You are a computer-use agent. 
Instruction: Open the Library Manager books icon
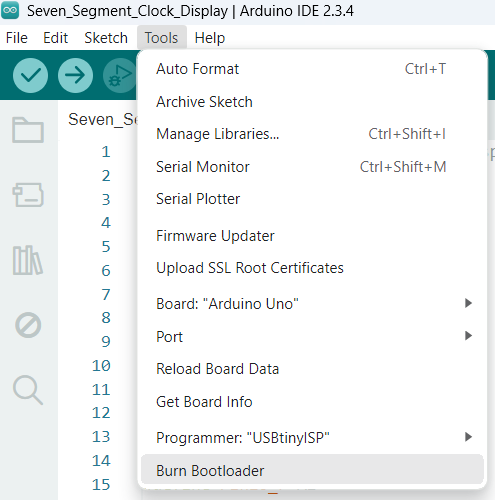click(28, 260)
